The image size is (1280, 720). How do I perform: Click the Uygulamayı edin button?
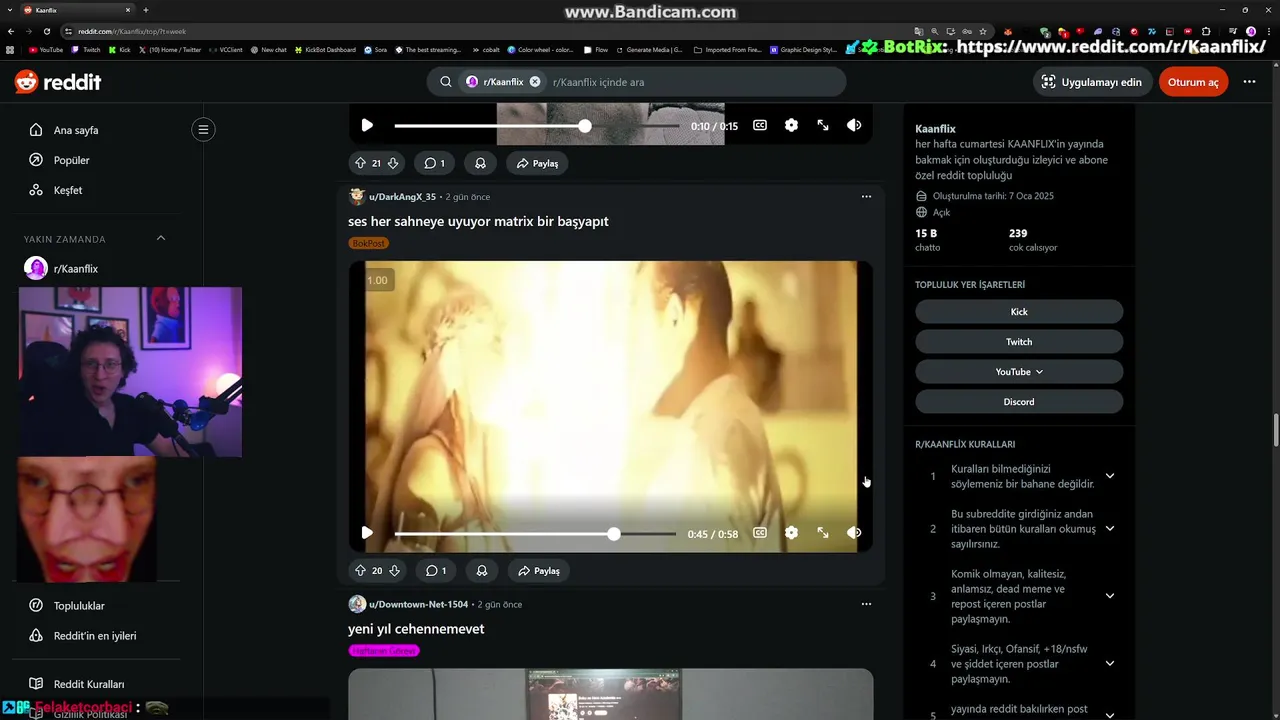(x=1091, y=82)
